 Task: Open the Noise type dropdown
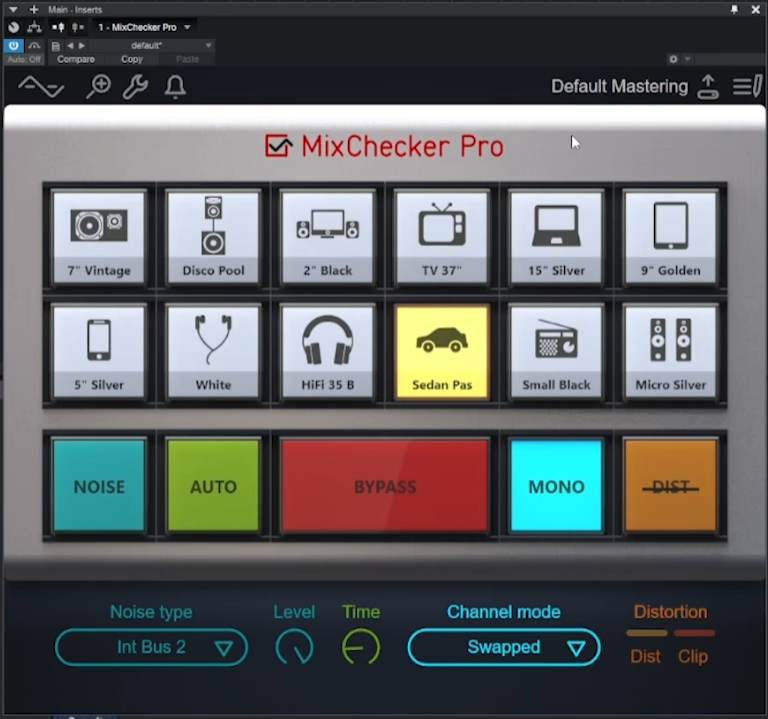(x=151, y=647)
